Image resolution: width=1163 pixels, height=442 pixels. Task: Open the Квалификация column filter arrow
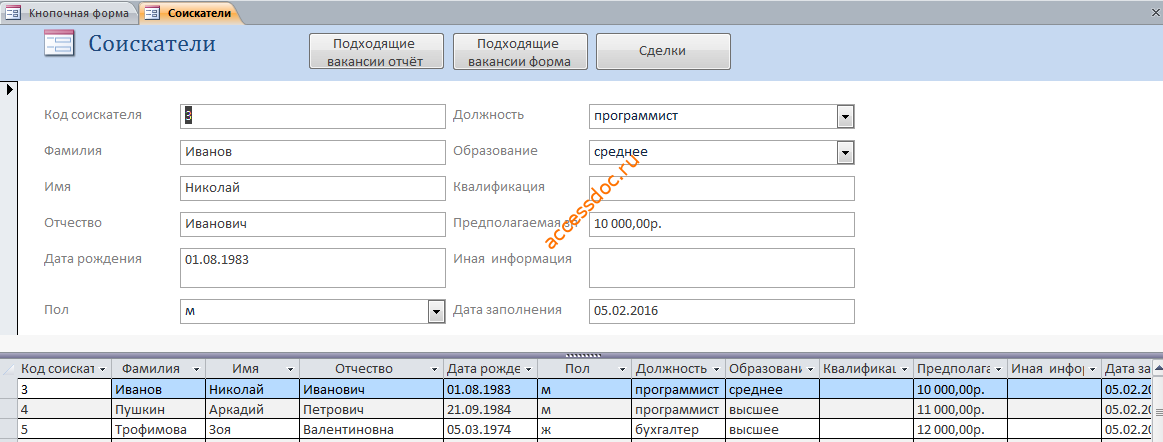click(x=903, y=369)
